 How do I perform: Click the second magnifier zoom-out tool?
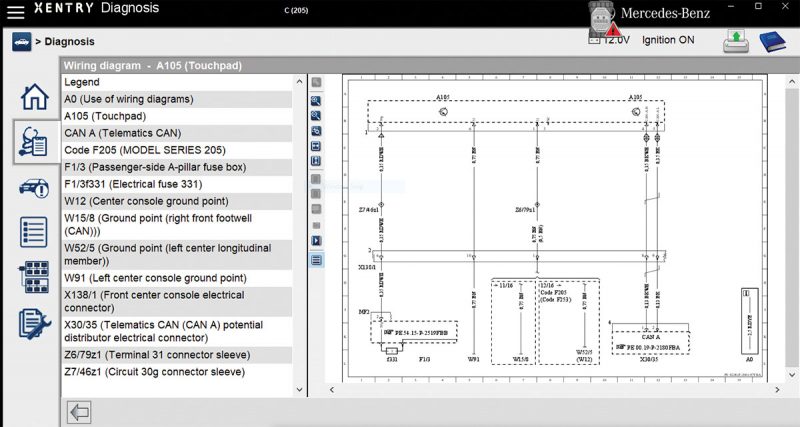point(316,116)
